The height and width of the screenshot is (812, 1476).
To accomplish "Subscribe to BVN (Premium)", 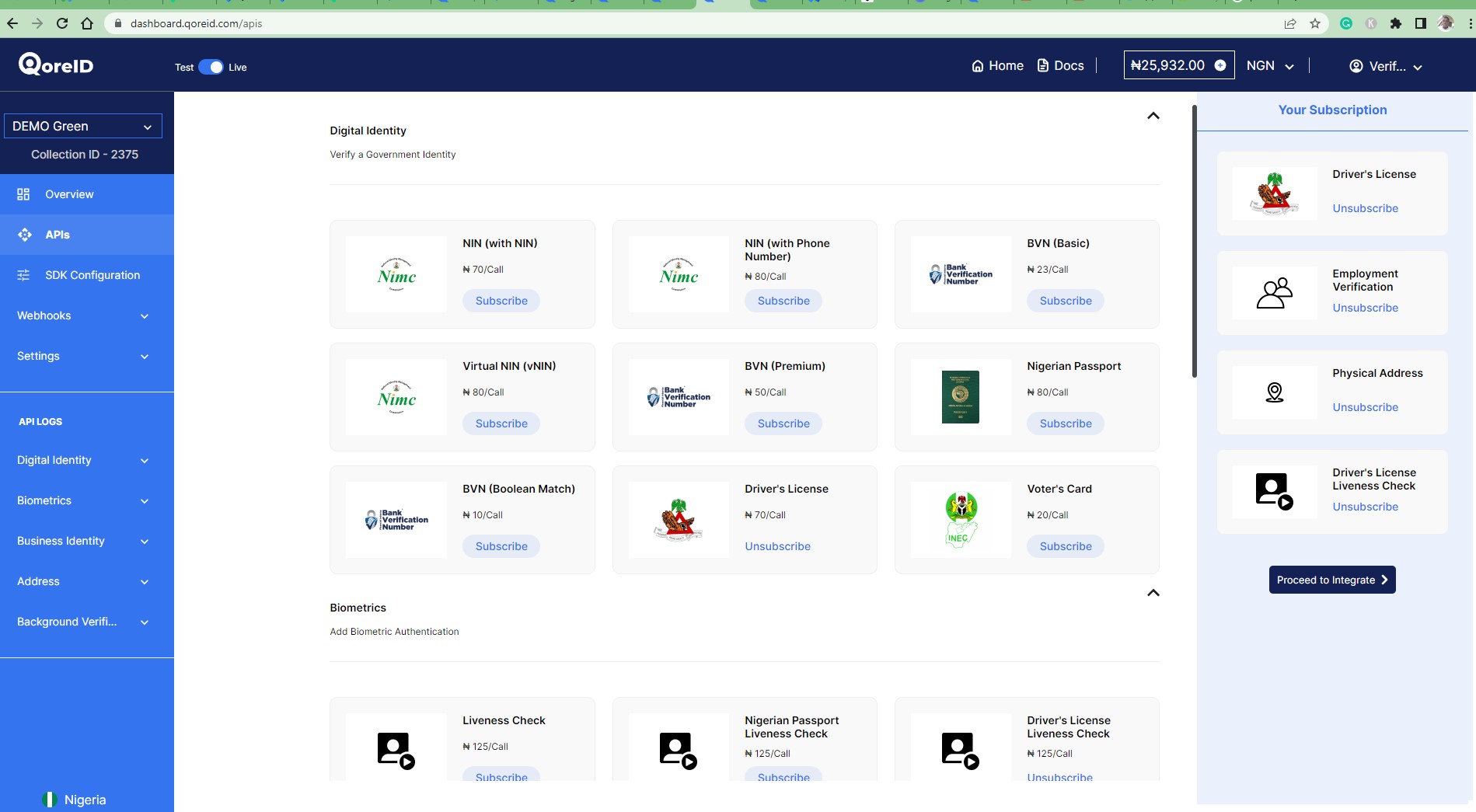I will 783,423.
